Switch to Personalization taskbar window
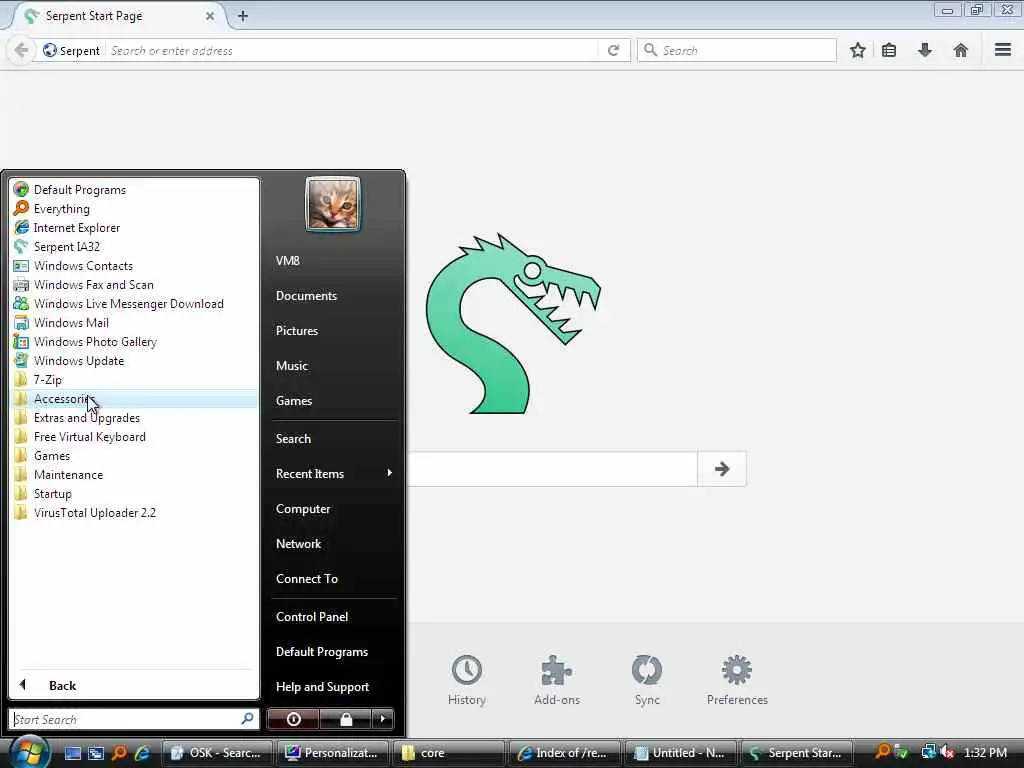1024x768 pixels. click(332, 753)
